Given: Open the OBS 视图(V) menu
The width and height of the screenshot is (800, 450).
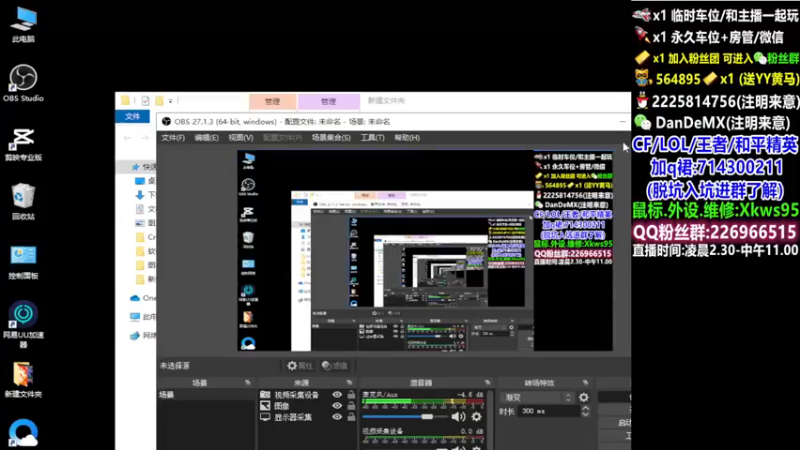Looking at the screenshot, I should click(x=241, y=138).
